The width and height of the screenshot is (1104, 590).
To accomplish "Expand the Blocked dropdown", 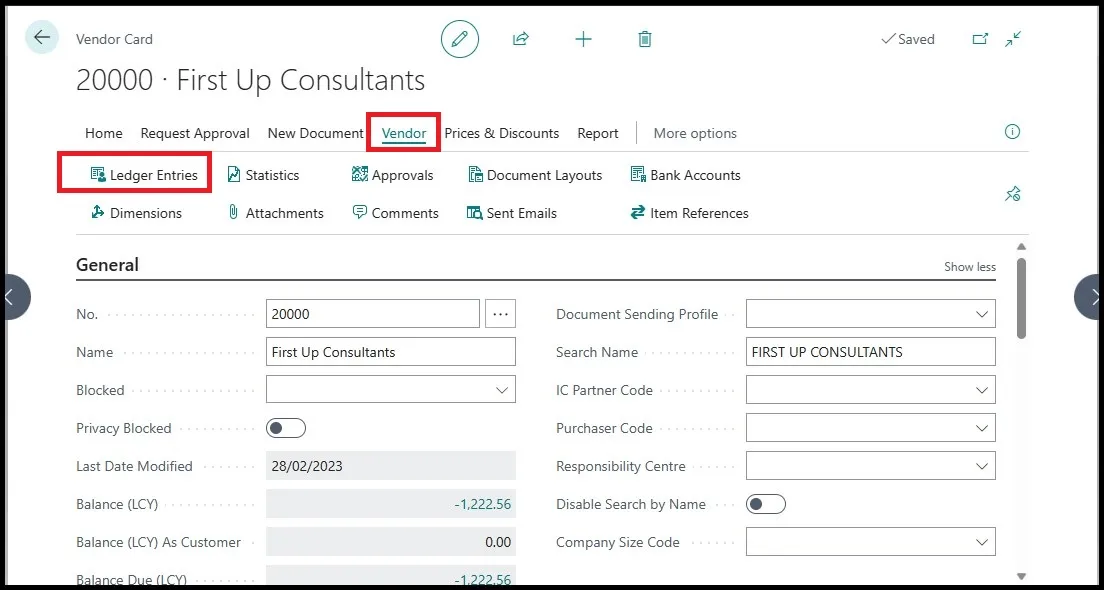I will pos(501,390).
